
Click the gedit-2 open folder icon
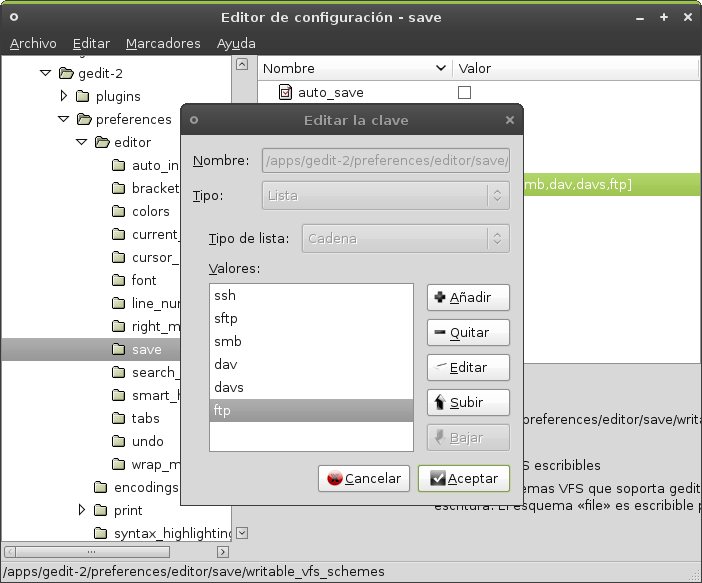tap(66, 73)
